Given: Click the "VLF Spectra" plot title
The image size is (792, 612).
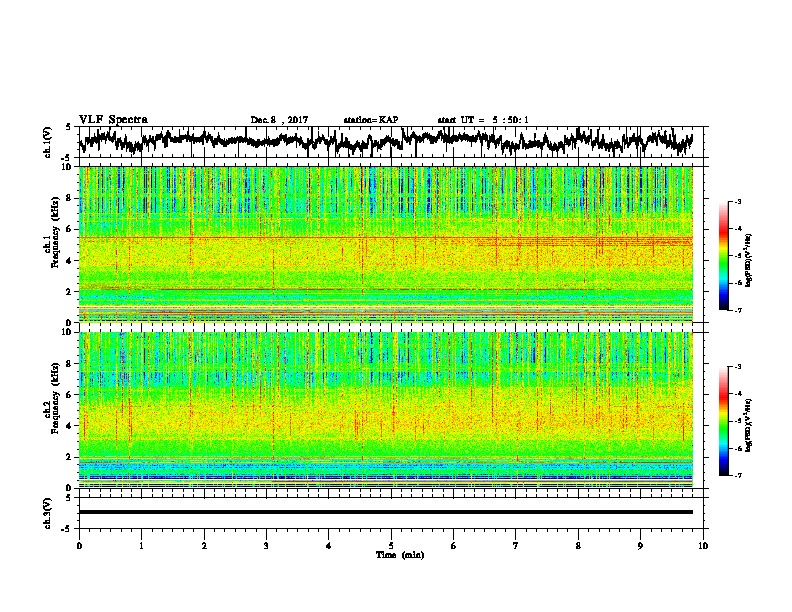Looking at the screenshot, I should [113, 120].
